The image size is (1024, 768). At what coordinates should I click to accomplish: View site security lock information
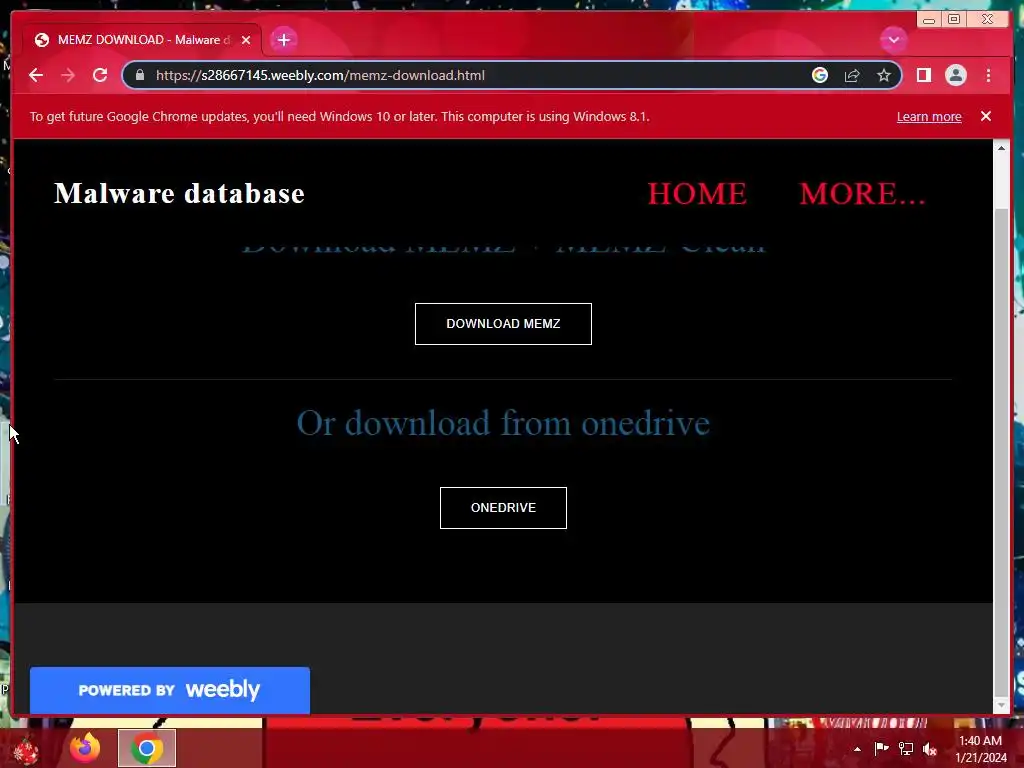point(140,75)
